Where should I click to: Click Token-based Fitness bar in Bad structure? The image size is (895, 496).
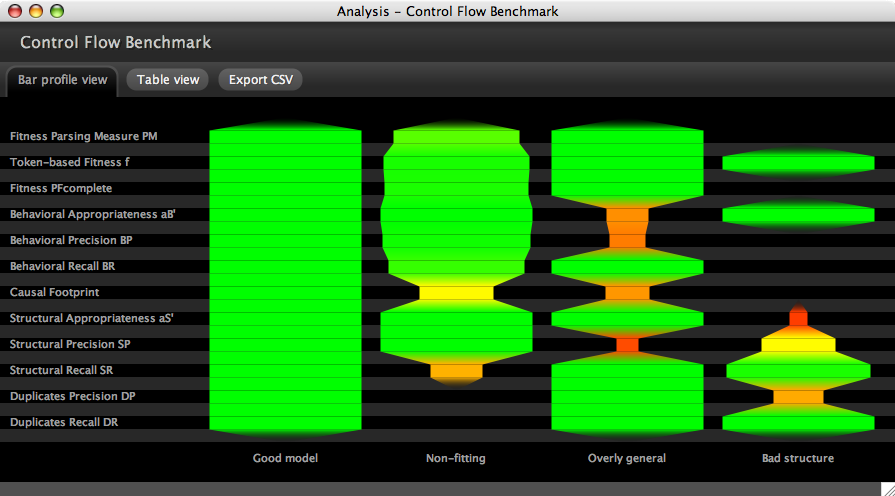797,162
